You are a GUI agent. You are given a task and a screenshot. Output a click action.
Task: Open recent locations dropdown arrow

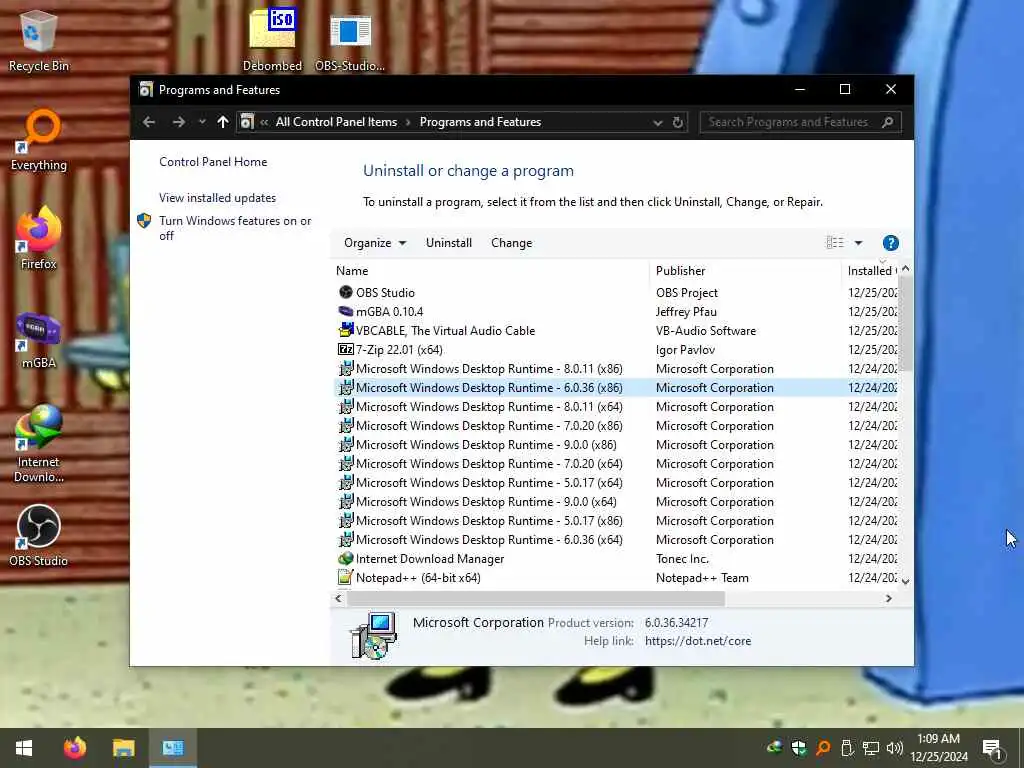(202, 122)
